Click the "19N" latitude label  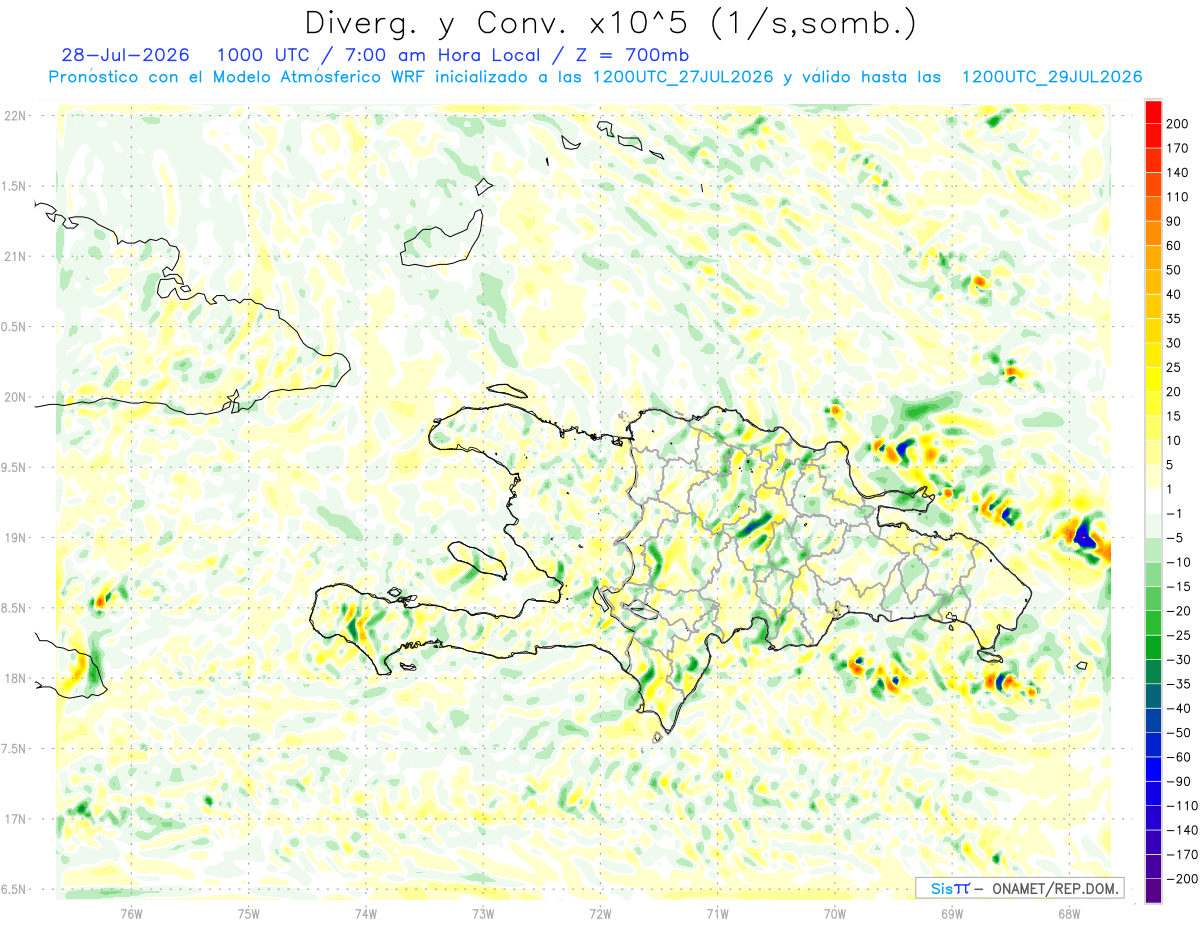tap(15, 538)
